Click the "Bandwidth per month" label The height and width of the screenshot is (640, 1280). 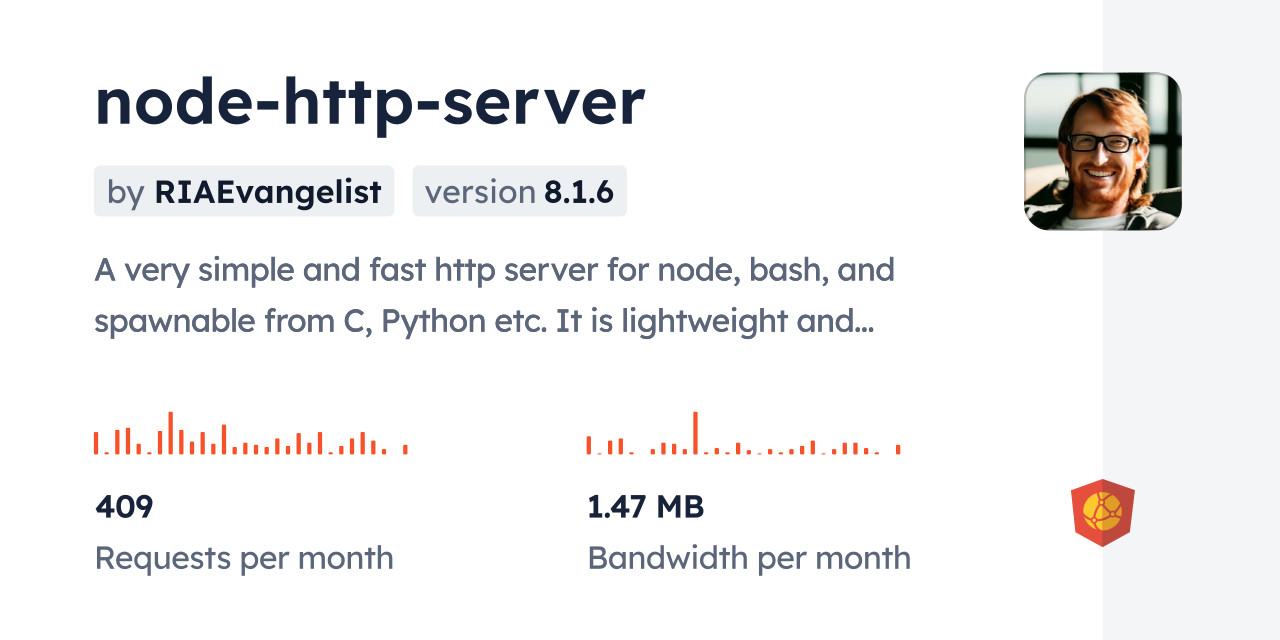[x=749, y=558]
